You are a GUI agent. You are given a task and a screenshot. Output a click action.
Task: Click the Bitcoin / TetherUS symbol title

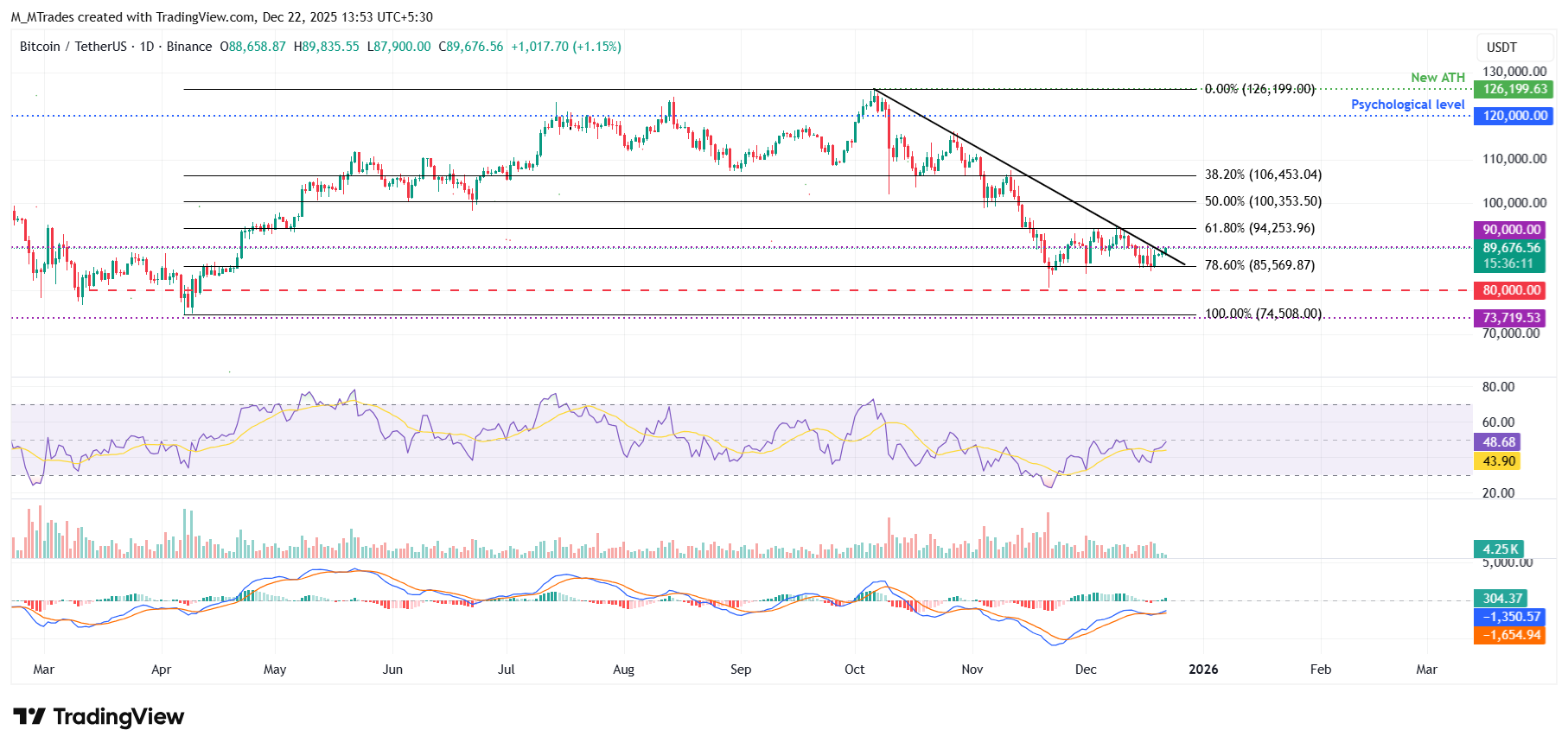click(73, 47)
